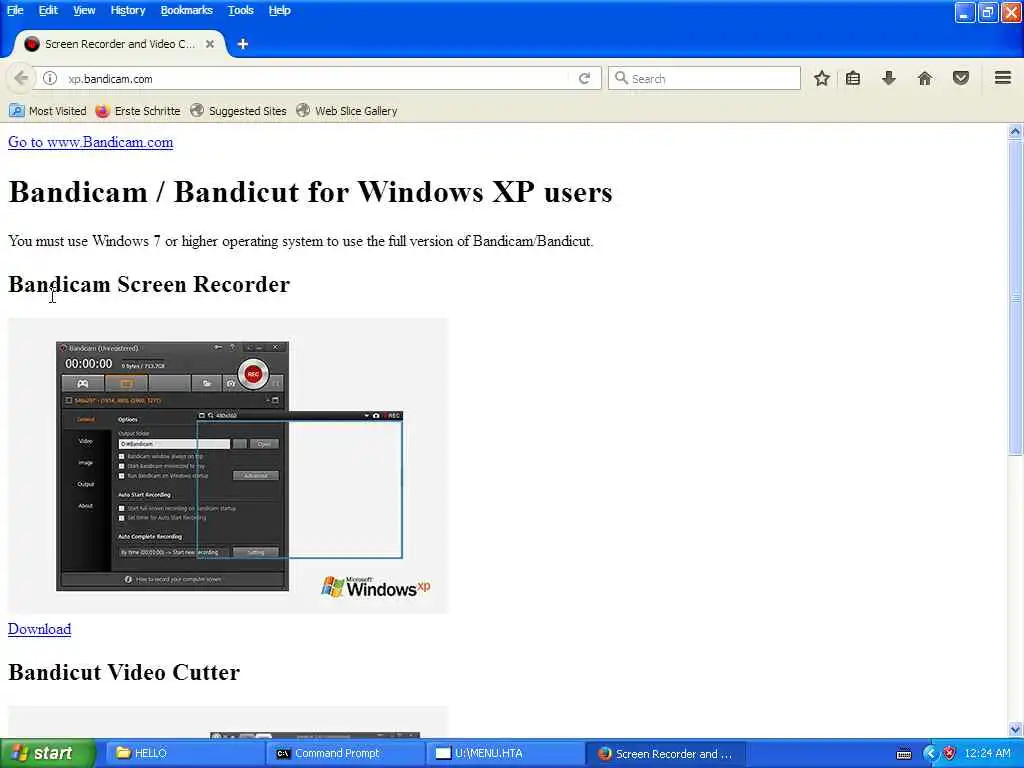This screenshot has width=1024, height=768.
Task: Open site information icon in address bar
Action: [x=50, y=78]
